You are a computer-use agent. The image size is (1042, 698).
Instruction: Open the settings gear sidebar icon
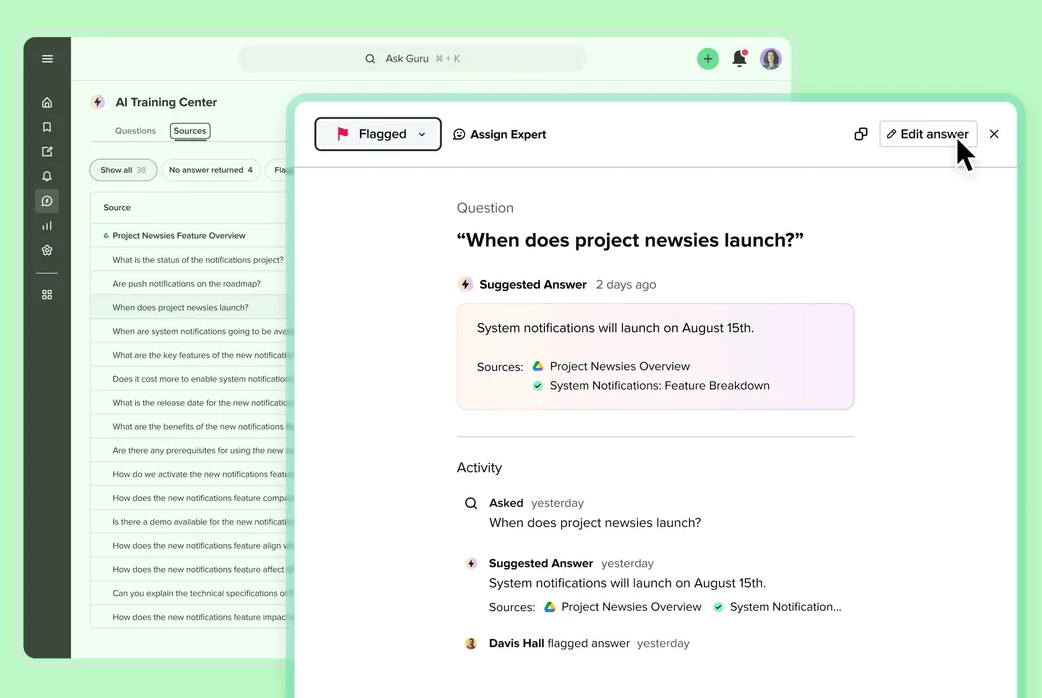click(47, 251)
